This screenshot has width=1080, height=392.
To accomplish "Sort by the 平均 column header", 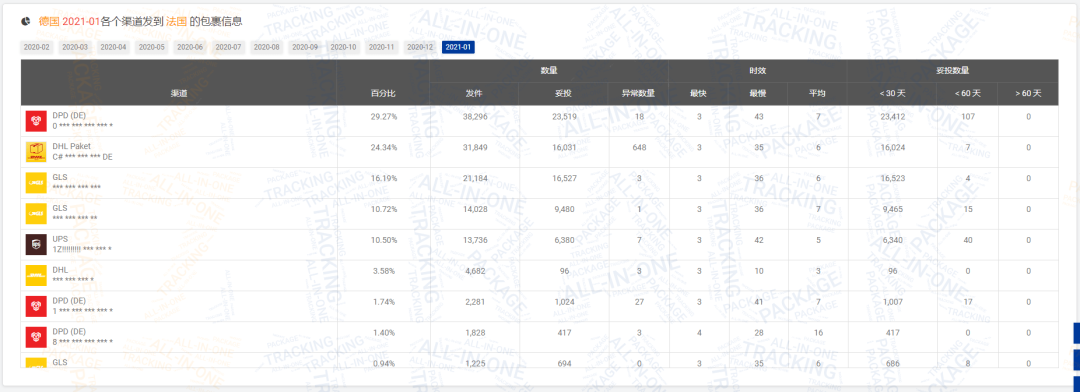I will 817,93.
